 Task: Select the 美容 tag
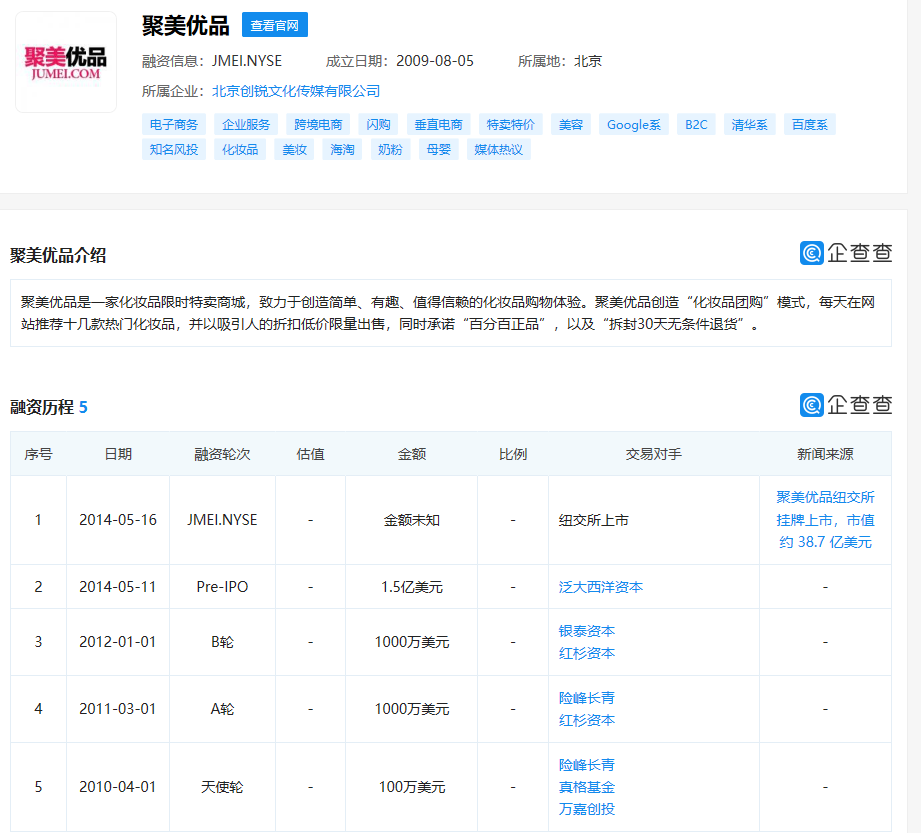(x=571, y=125)
